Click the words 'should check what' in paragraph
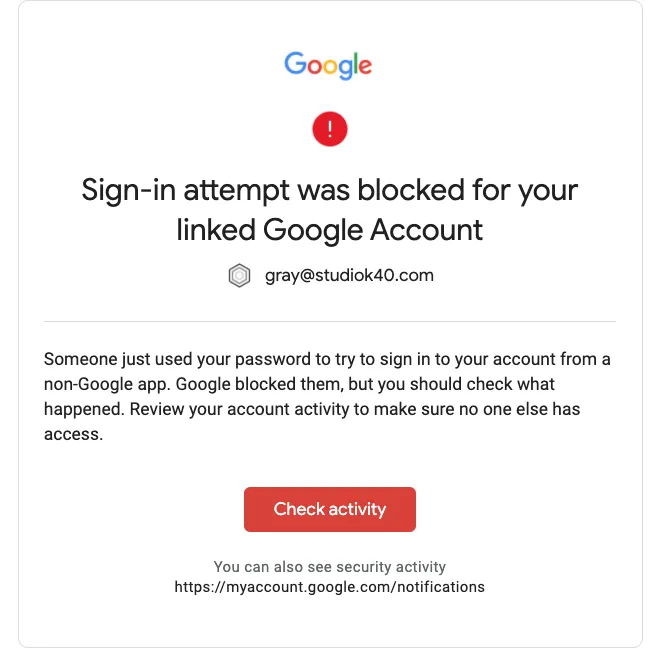653x660 pixels. (482, 384)
